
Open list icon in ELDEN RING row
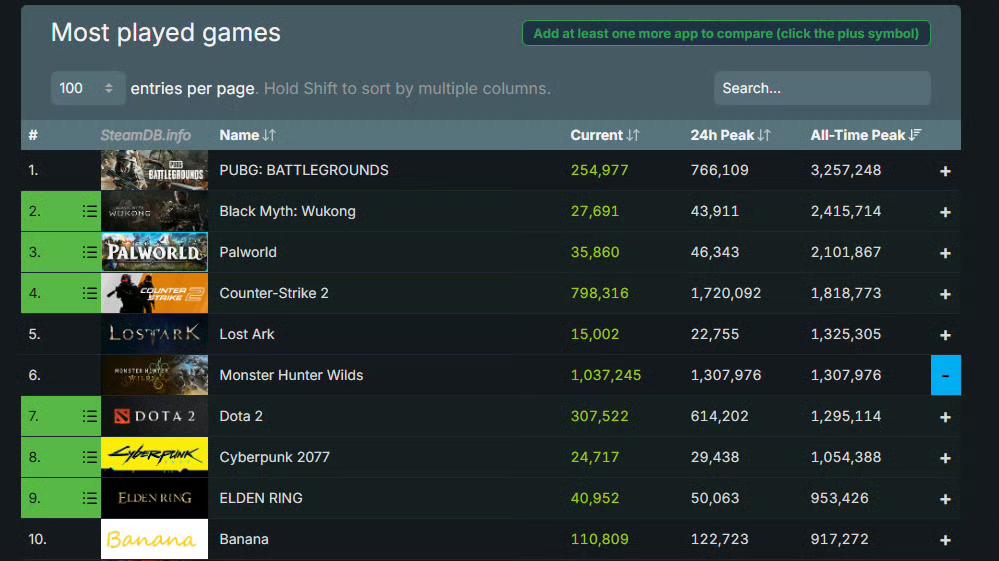(90, 498)
